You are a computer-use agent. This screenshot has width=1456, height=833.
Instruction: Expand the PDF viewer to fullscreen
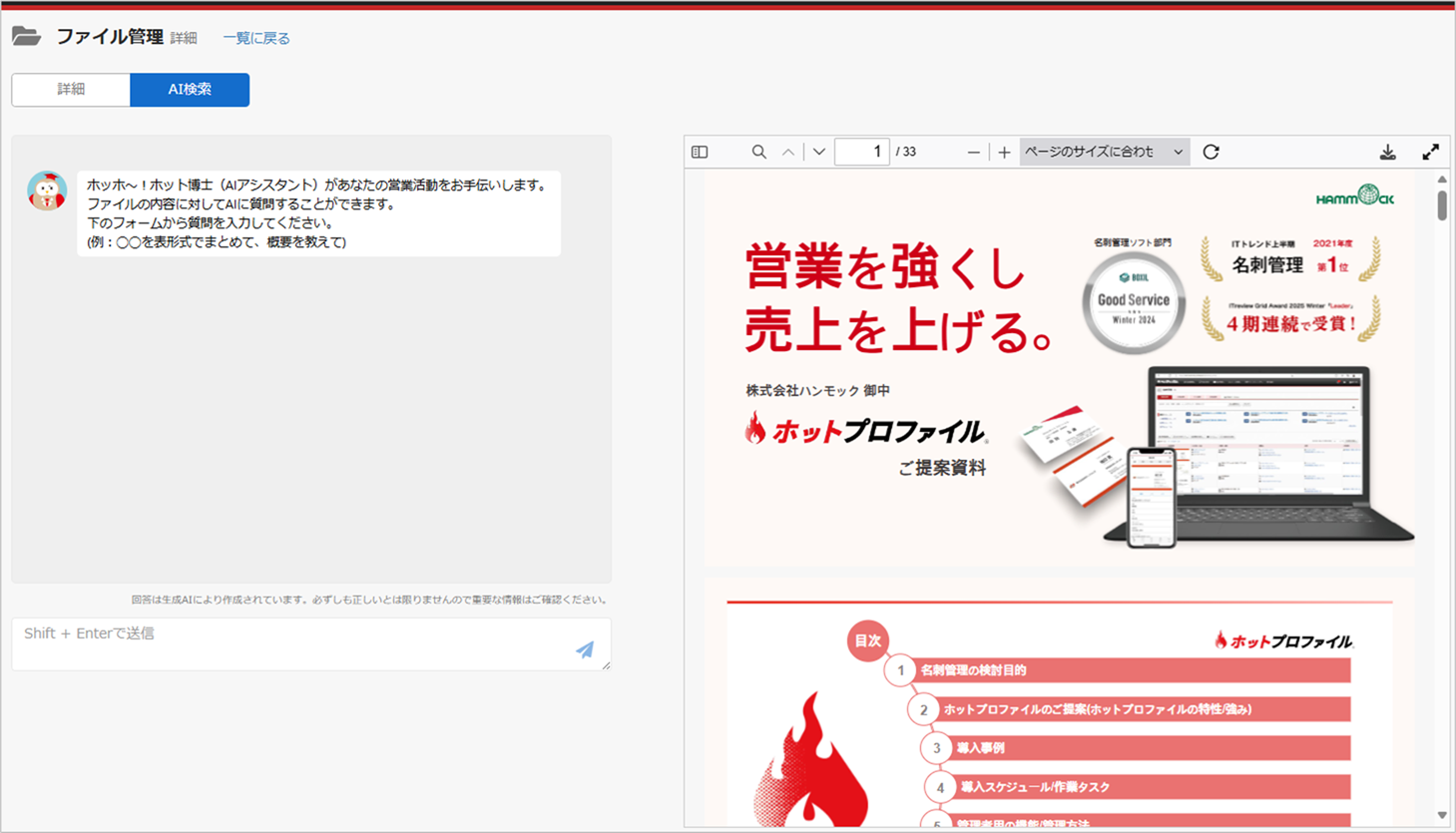click(1430, 152)
